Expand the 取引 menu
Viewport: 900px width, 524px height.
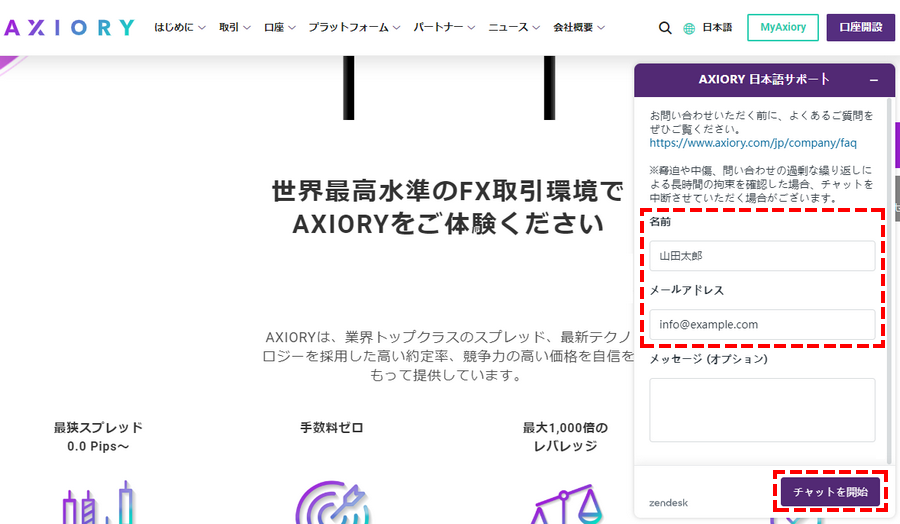234,27
